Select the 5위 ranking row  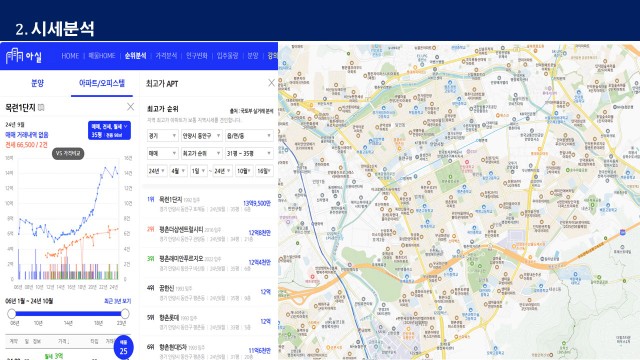(209, 322)
